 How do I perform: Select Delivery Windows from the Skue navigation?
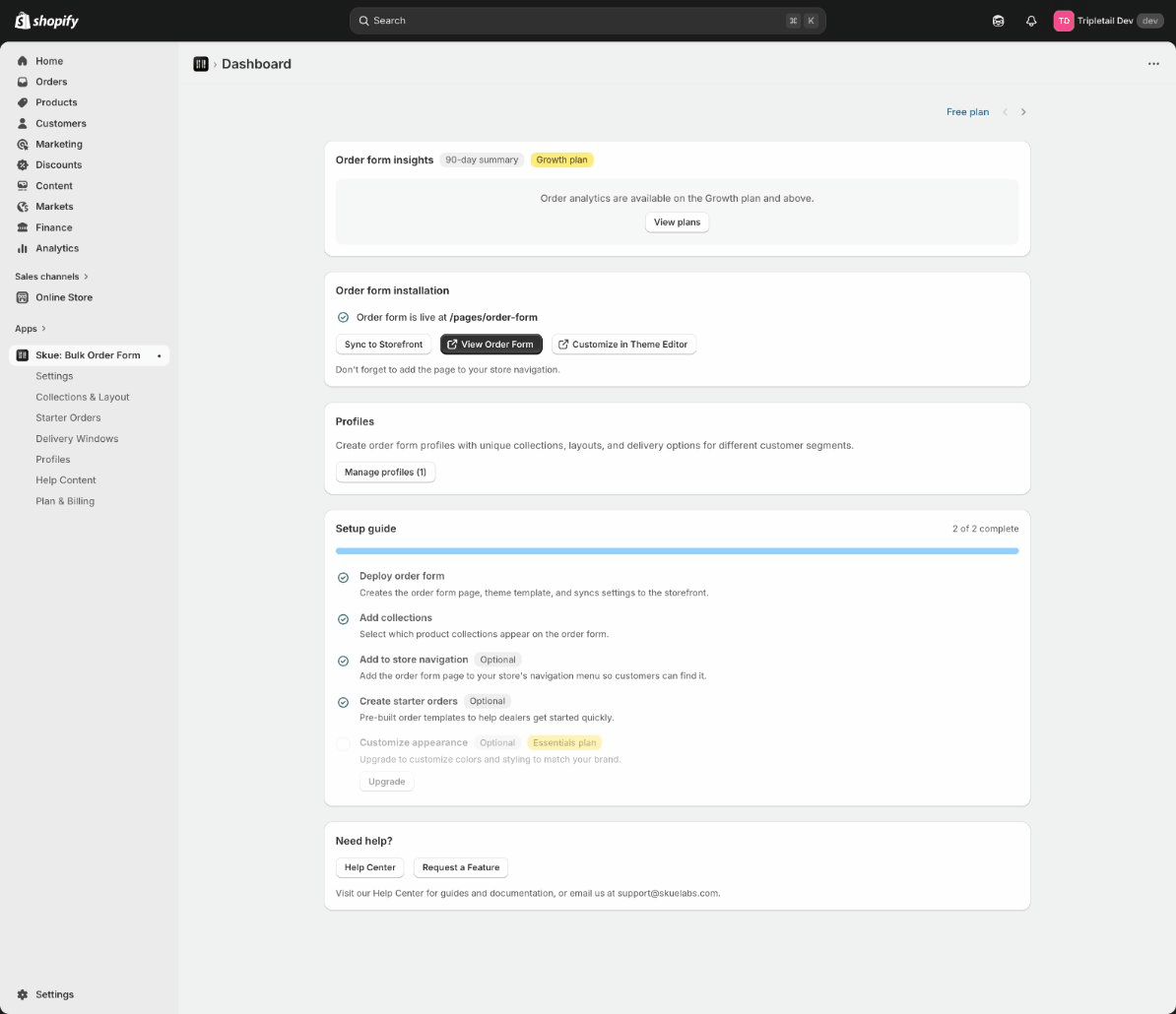tap(77, 438)
